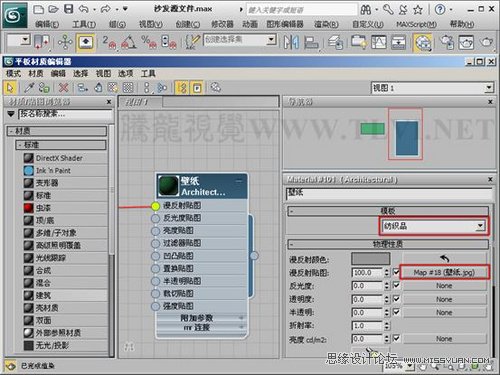The width and height of the screenshot is (500, 375).
Task: Toggle the 亮度 cd/m2 map checkbox
Action: pyautogui.click(x=396, y=338)
